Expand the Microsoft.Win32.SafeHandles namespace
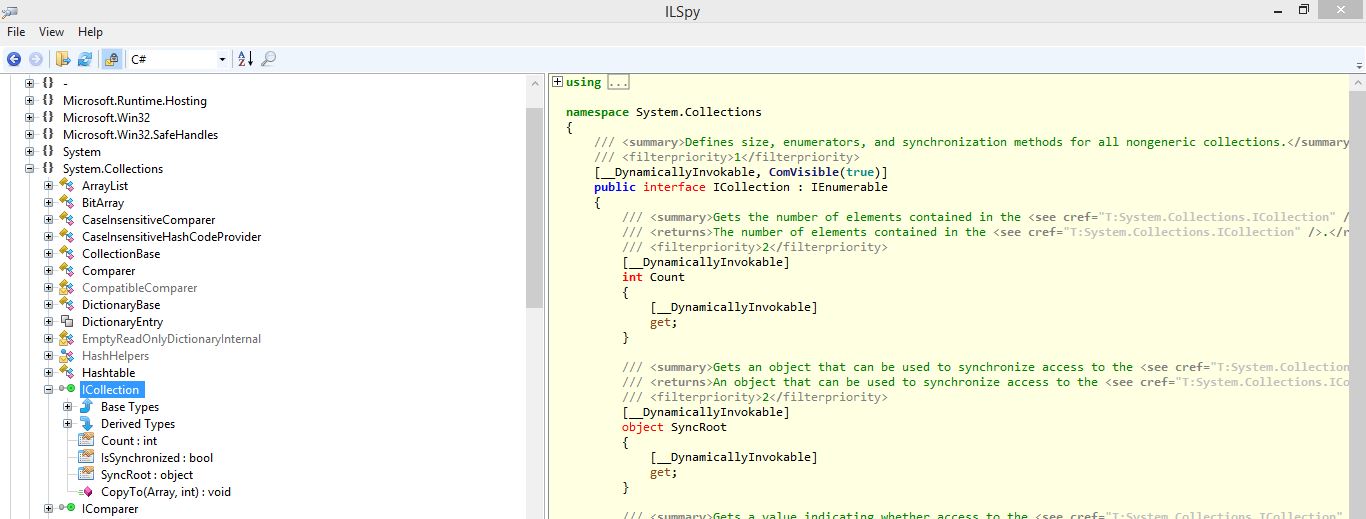This screenshot has height=519, width=1366. 29,134
